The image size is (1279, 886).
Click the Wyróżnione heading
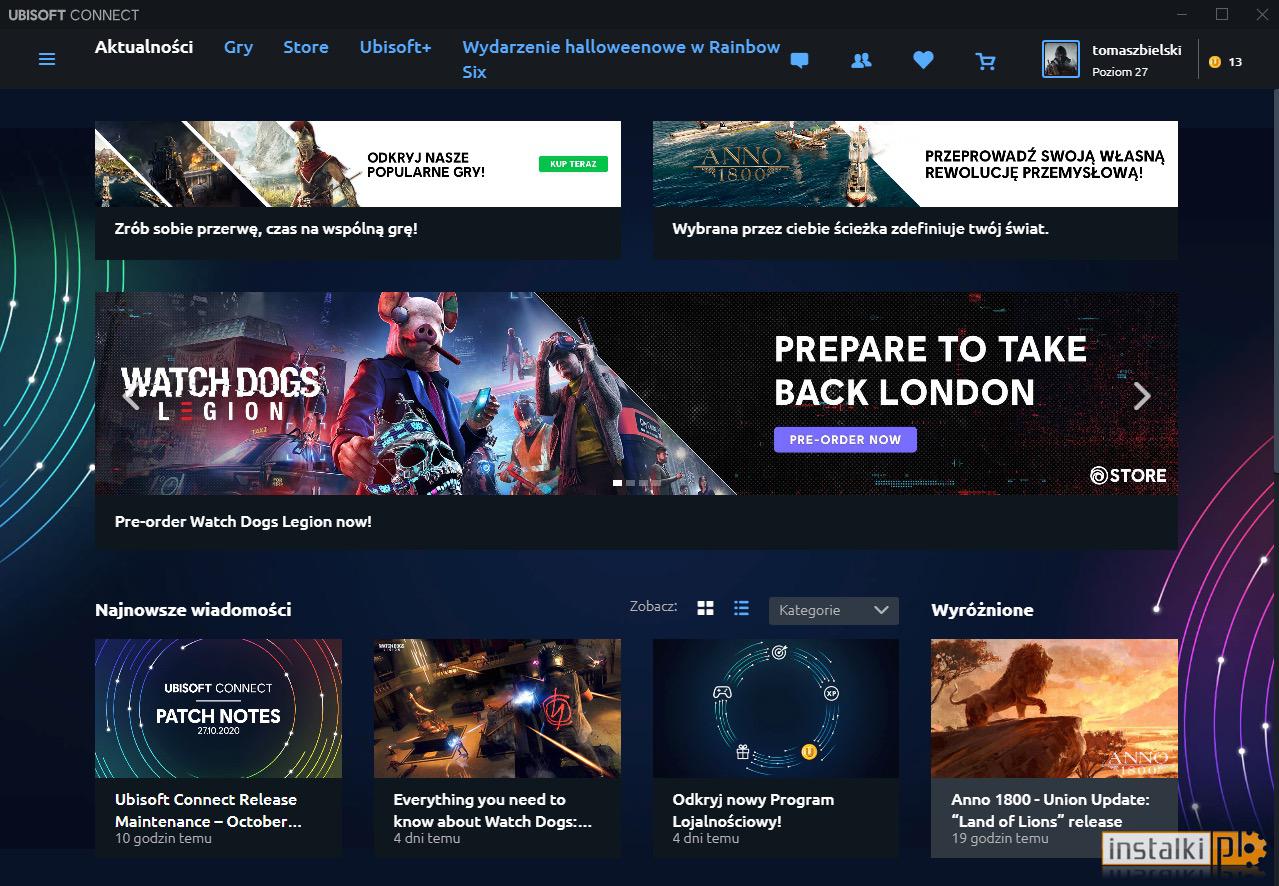click(982, 610)
